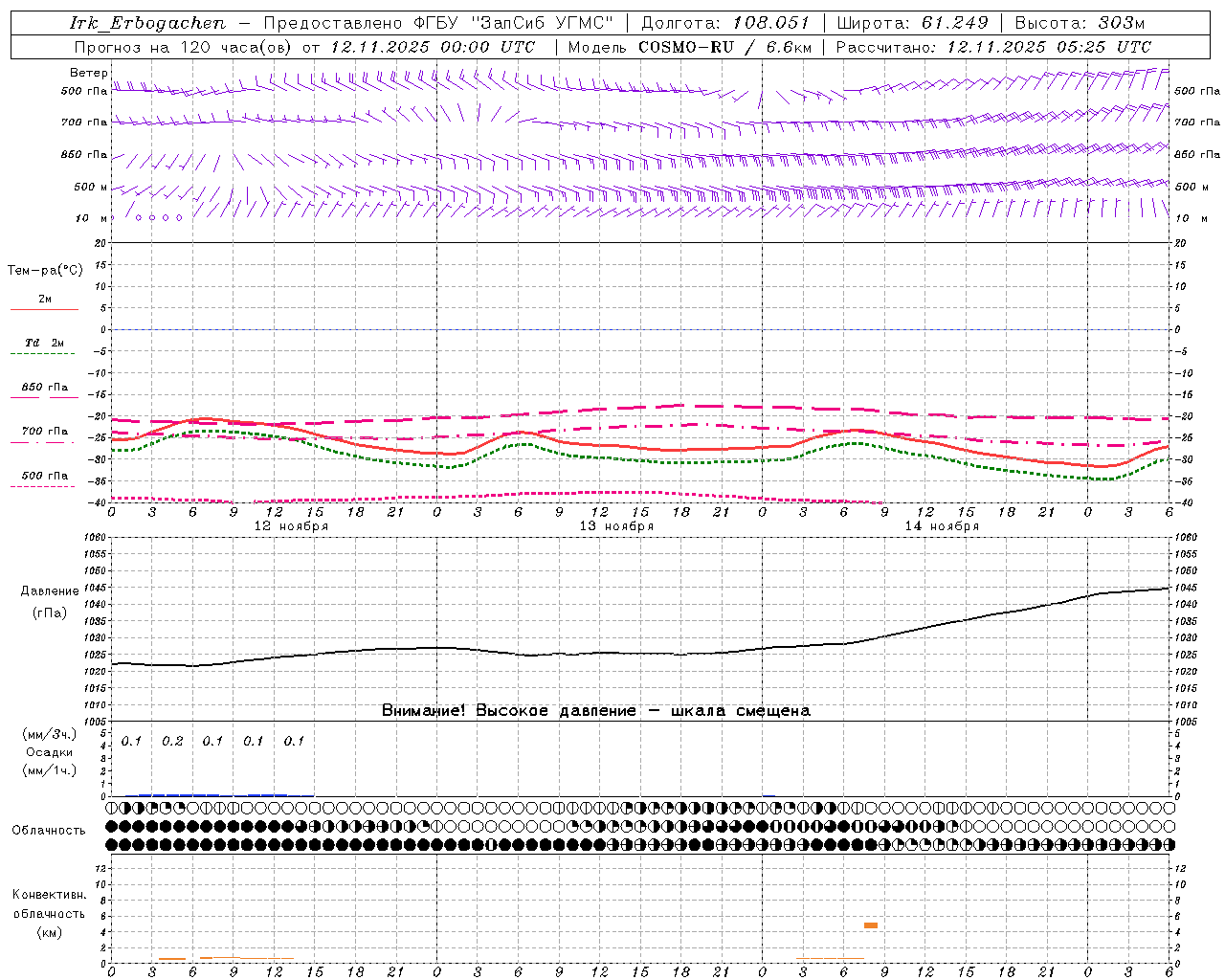This screenshot has height=980, width=1225.
Task: Select forecast start 12.11.2025 00:00 UTC
Action: point(433,47)
